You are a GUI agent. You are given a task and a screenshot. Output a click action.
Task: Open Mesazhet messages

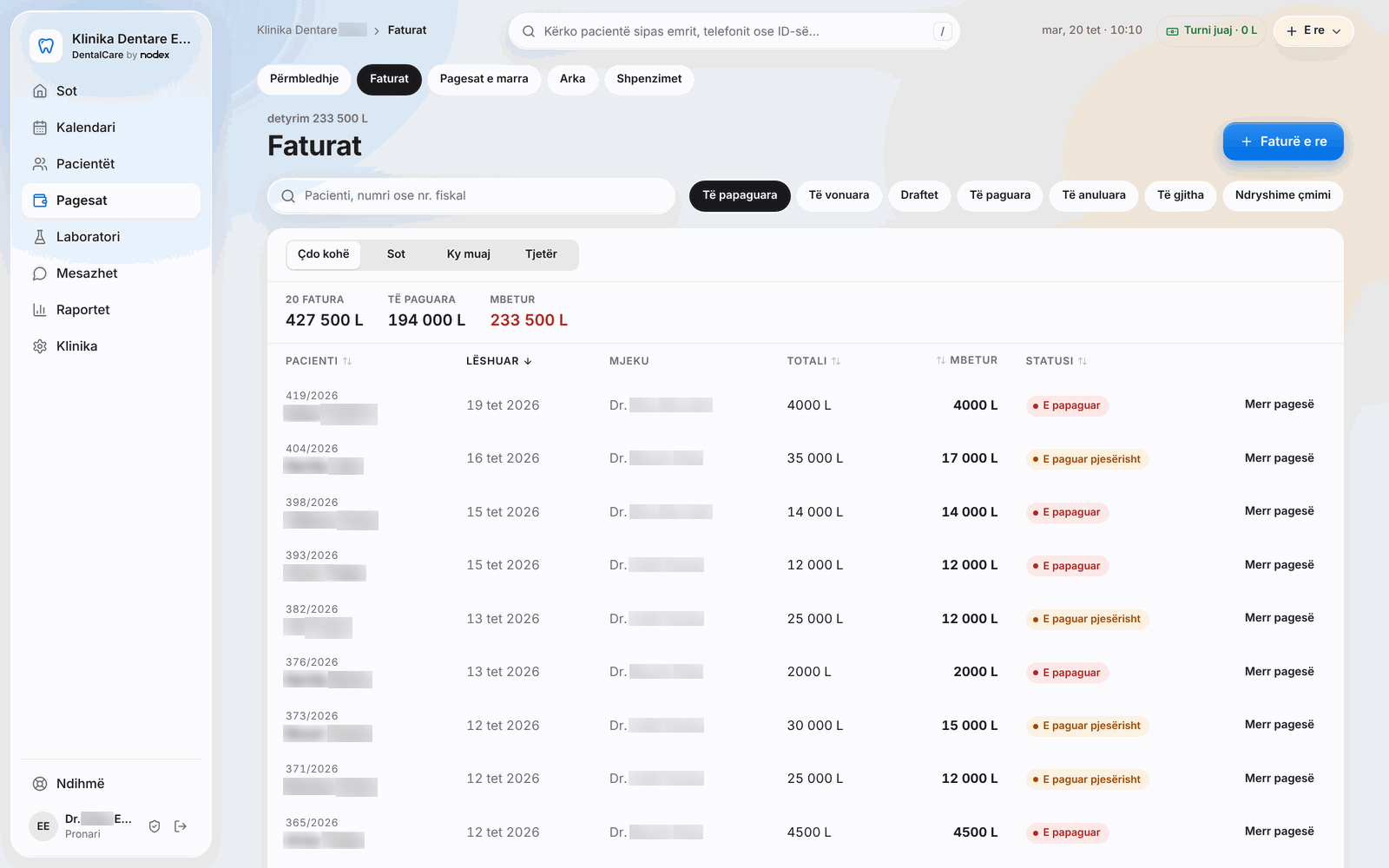point(111,273)
